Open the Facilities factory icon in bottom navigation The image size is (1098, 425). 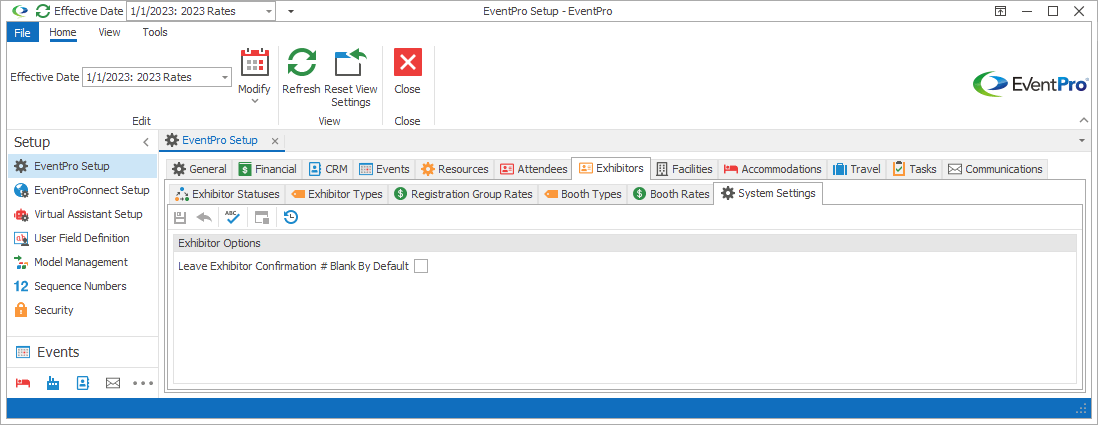click(x=53, y=383)
